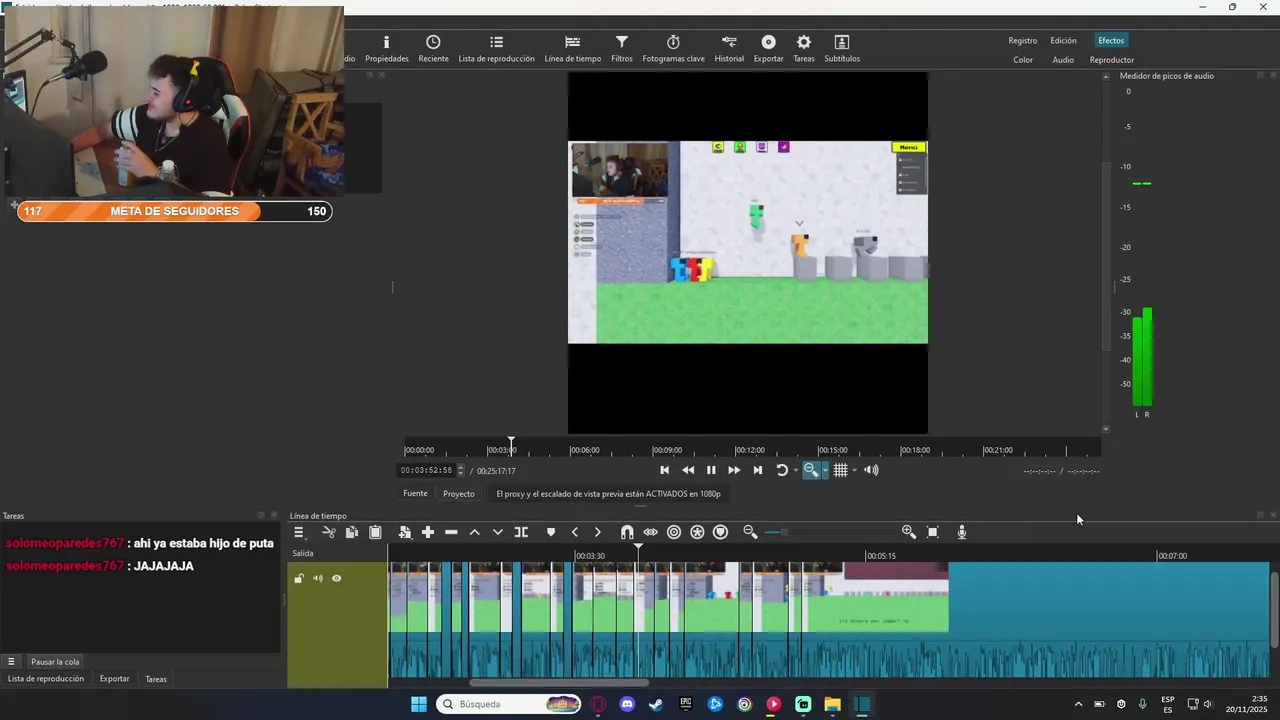Open the player zoom dropdown arrow
Viewport: 1280px width, 720px height.
coord(824,470)
